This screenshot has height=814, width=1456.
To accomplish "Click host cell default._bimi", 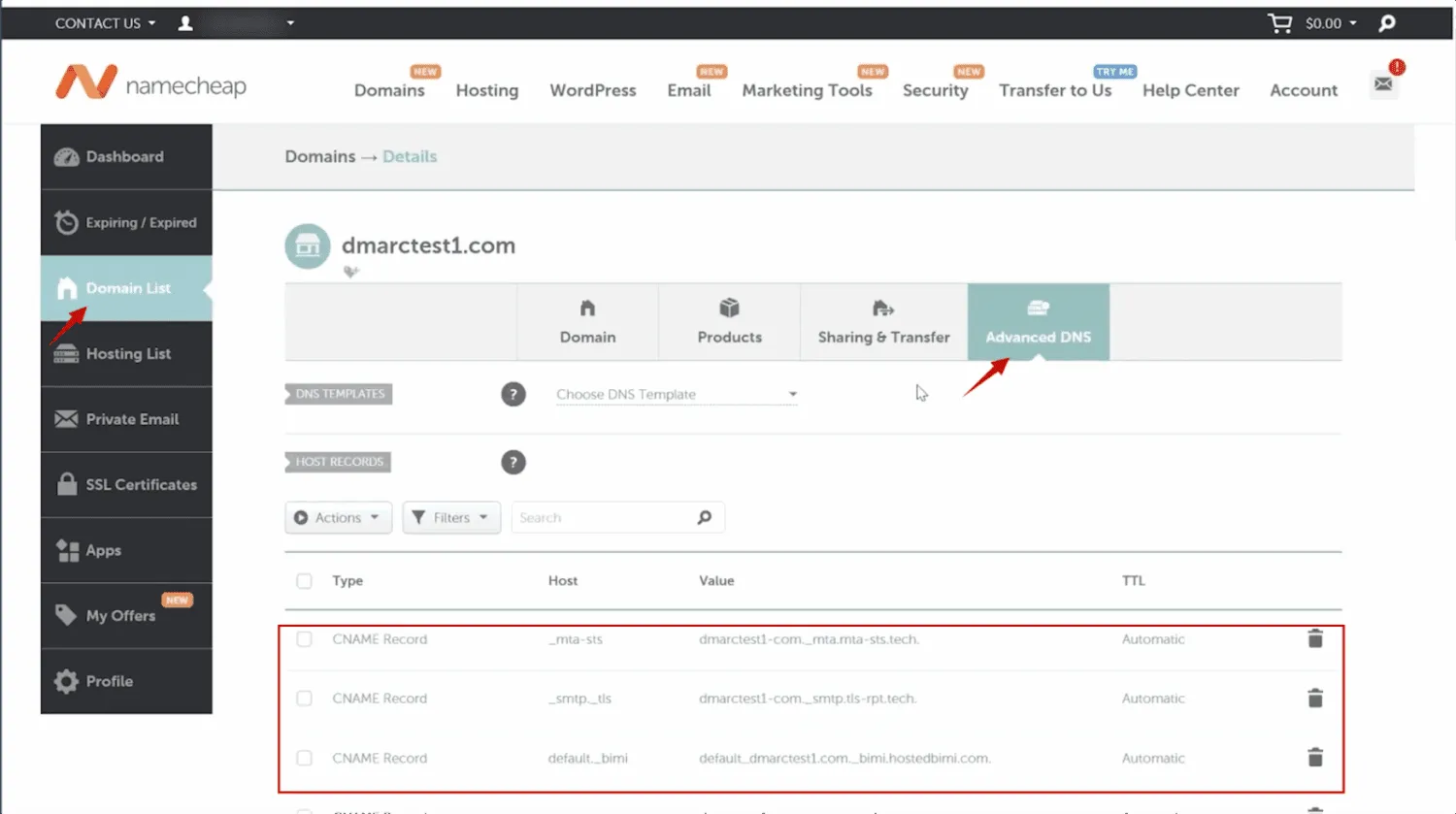I will tap(588, 758).
